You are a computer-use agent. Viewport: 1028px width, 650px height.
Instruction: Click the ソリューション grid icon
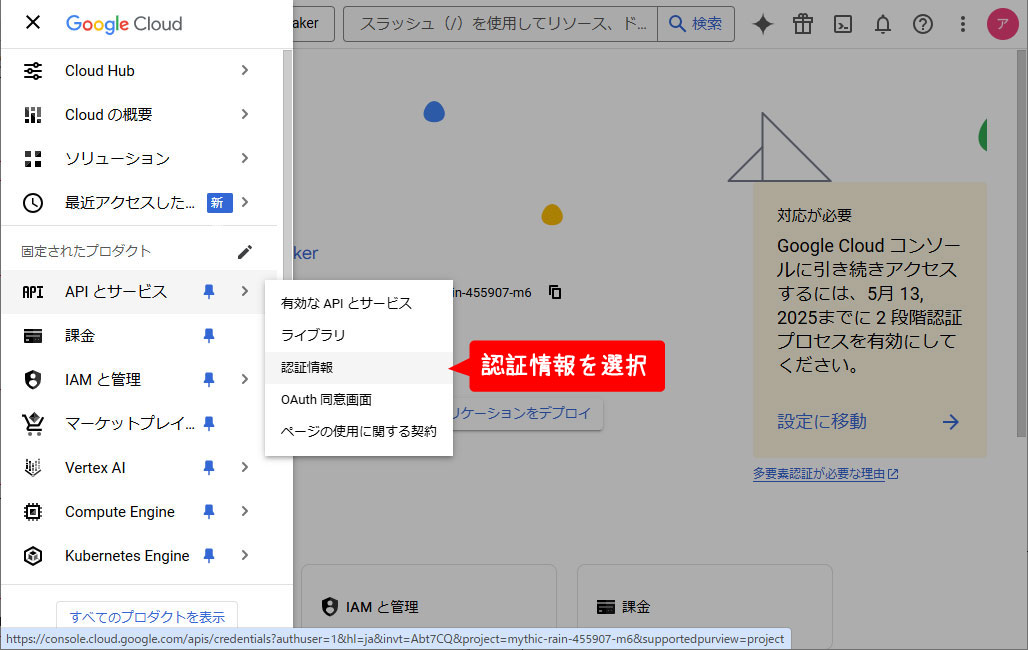33,159
